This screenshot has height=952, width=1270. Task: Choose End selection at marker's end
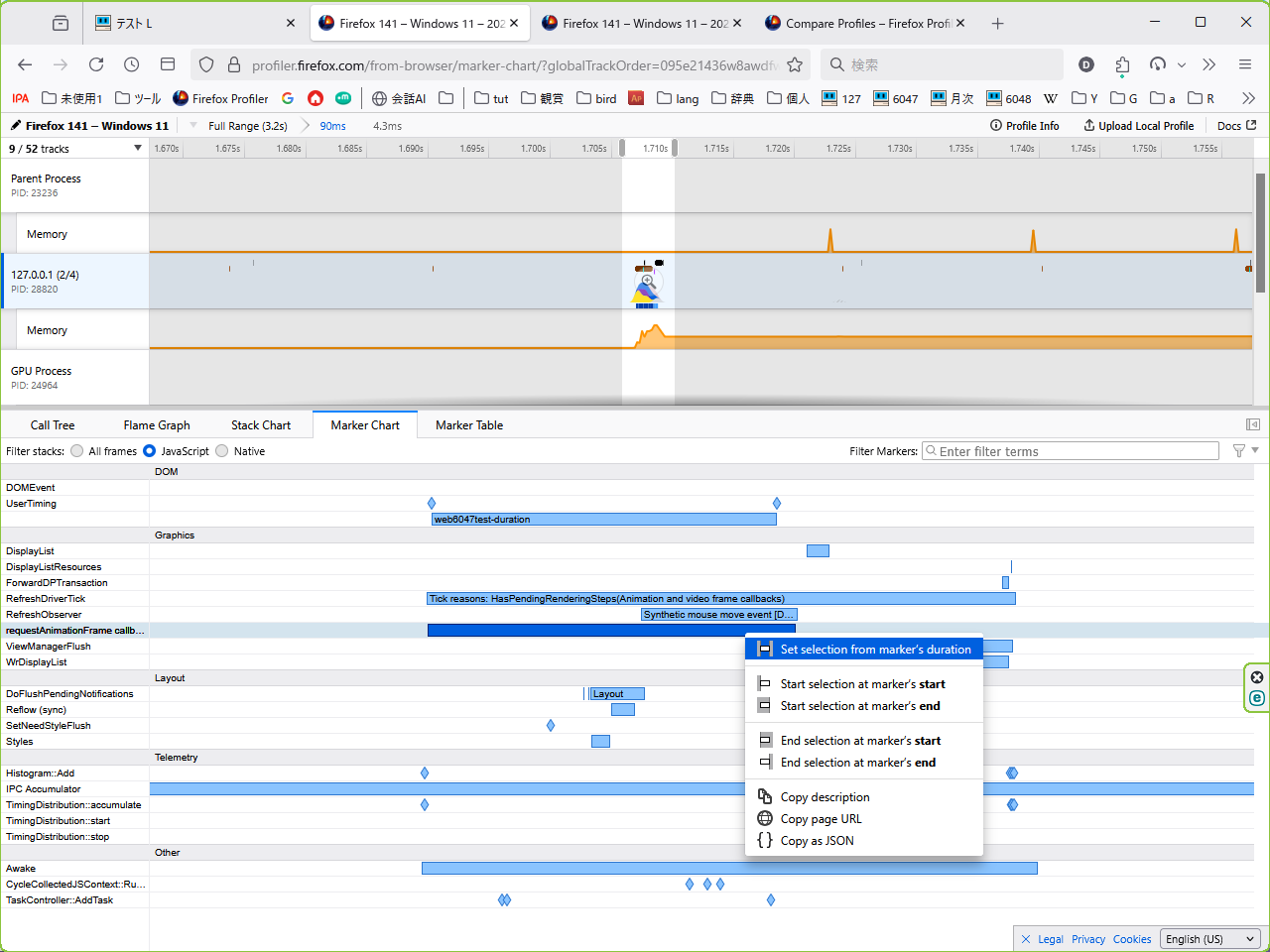(x=864, y=763)
